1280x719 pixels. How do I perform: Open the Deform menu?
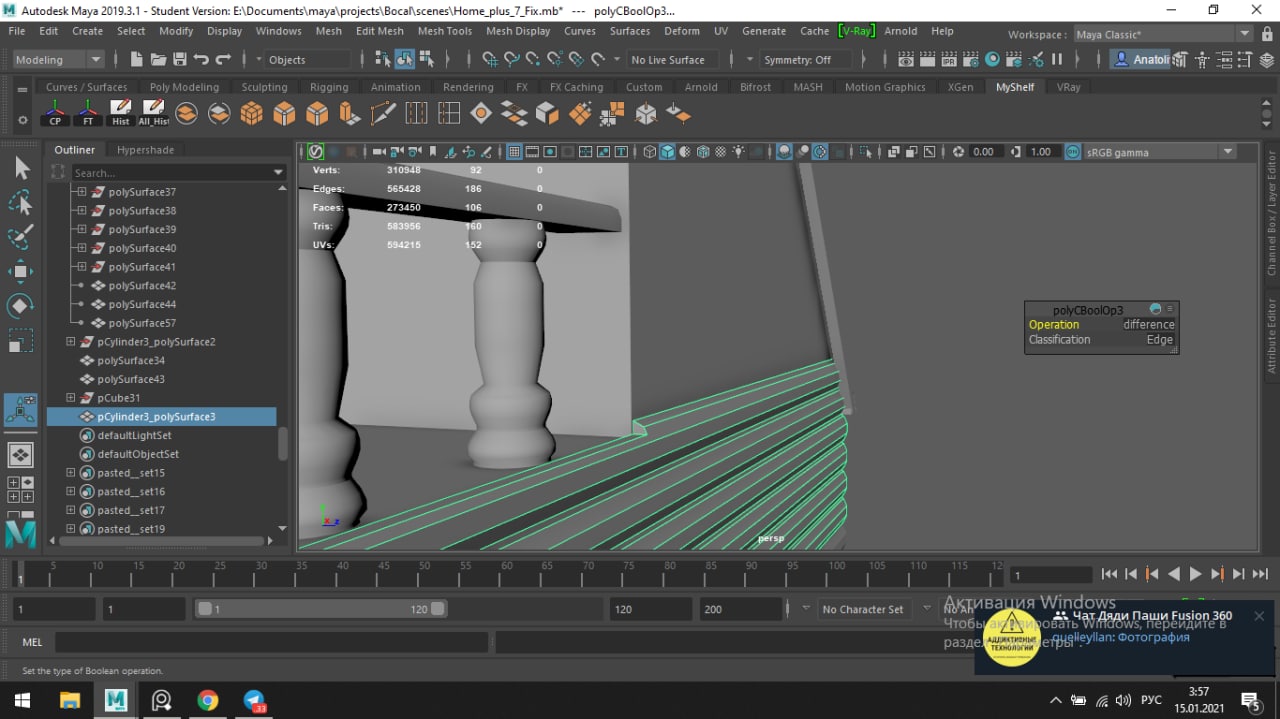pyautogui.click(x=682, y=31)
